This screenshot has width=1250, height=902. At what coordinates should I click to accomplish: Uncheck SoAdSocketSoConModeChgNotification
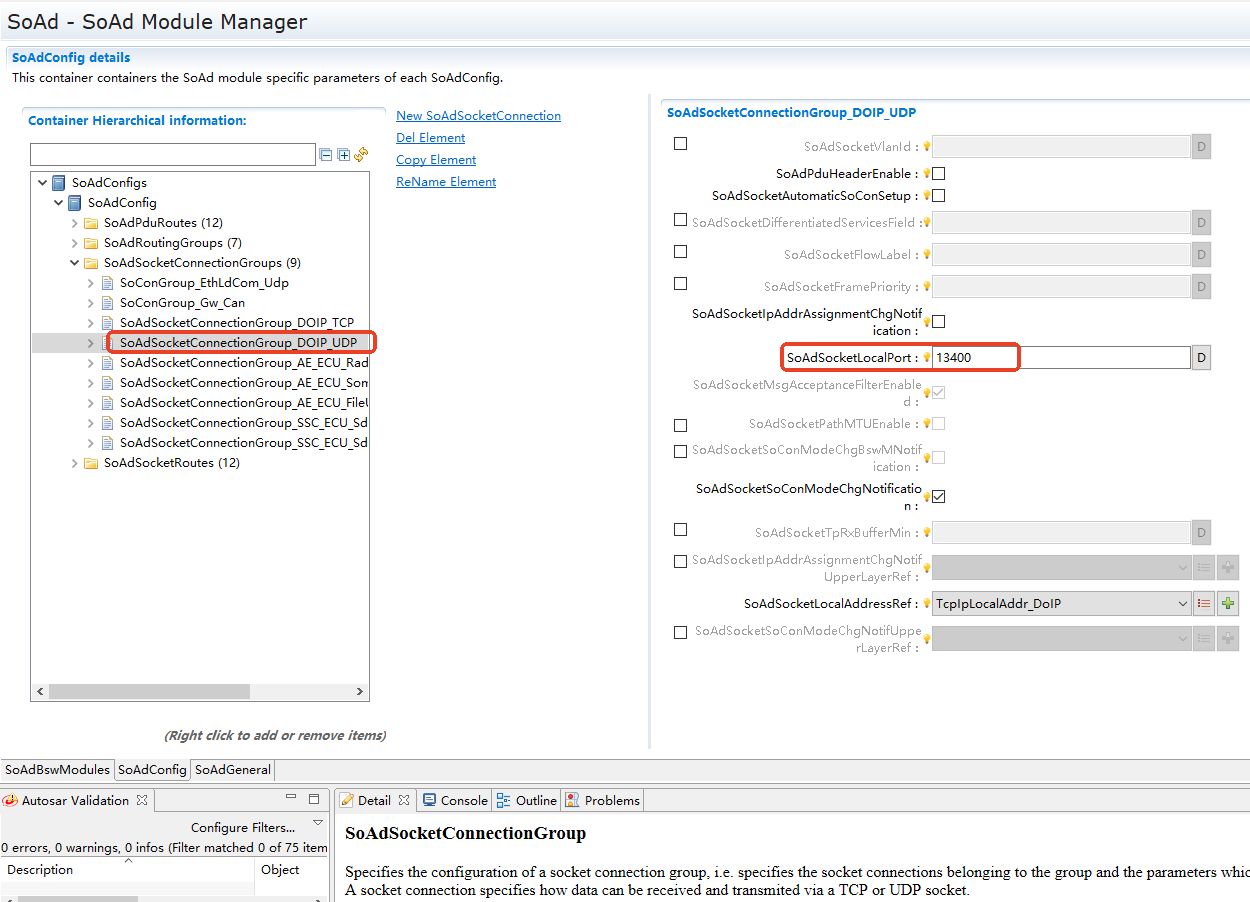[938, 497]
